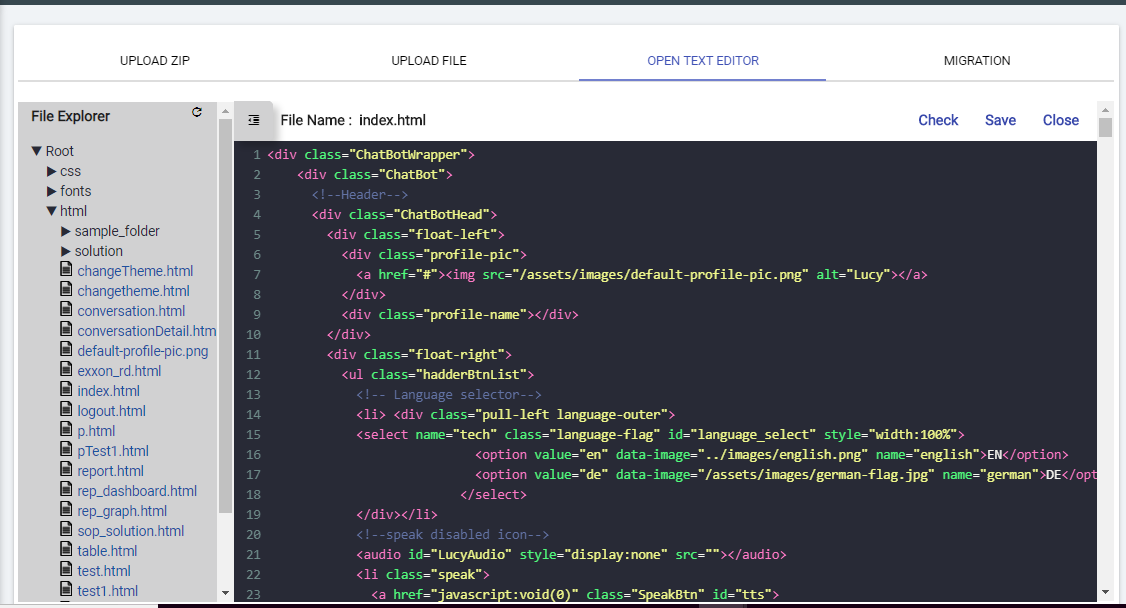
Task: Collapse the Root folder tree
Action: pyautogui.click(x=37, y=151)
